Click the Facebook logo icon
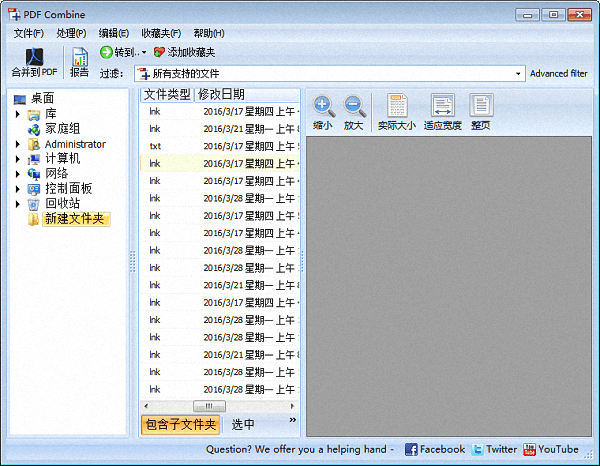This screenshot has width=600, height=466. (x=411, y=450)
